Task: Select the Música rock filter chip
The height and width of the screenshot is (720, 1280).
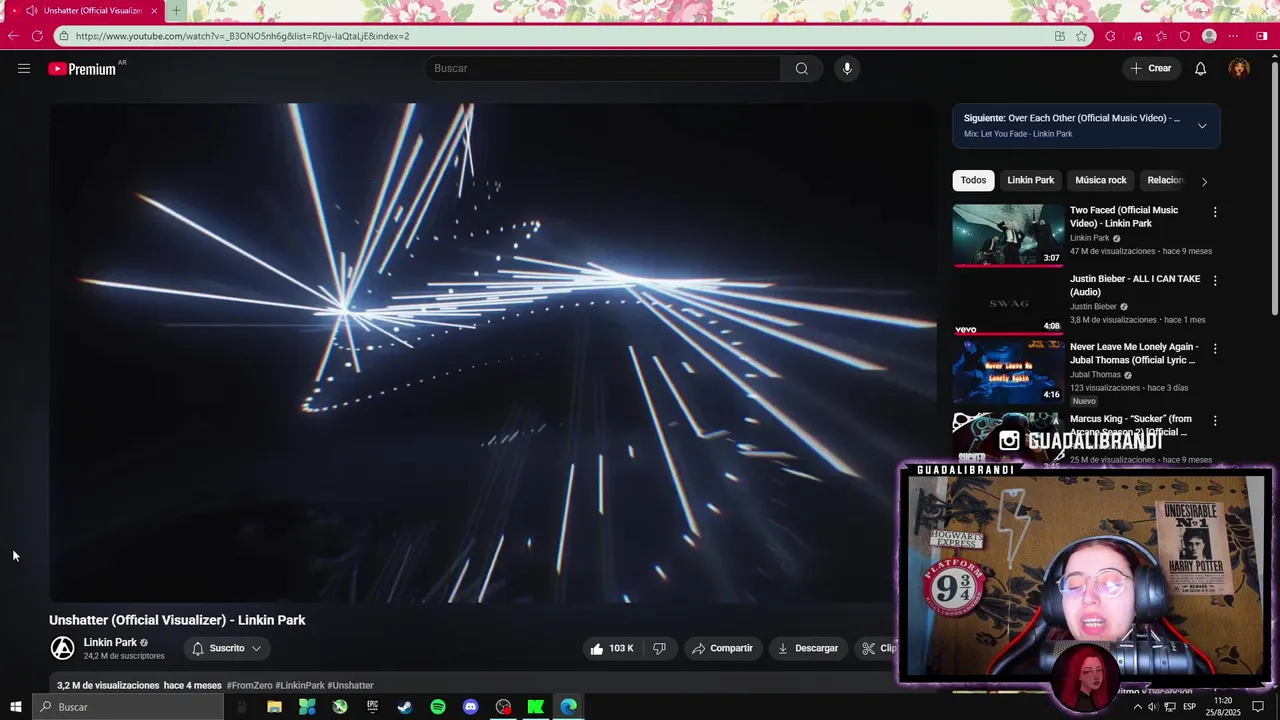Action: [1101, 180]
